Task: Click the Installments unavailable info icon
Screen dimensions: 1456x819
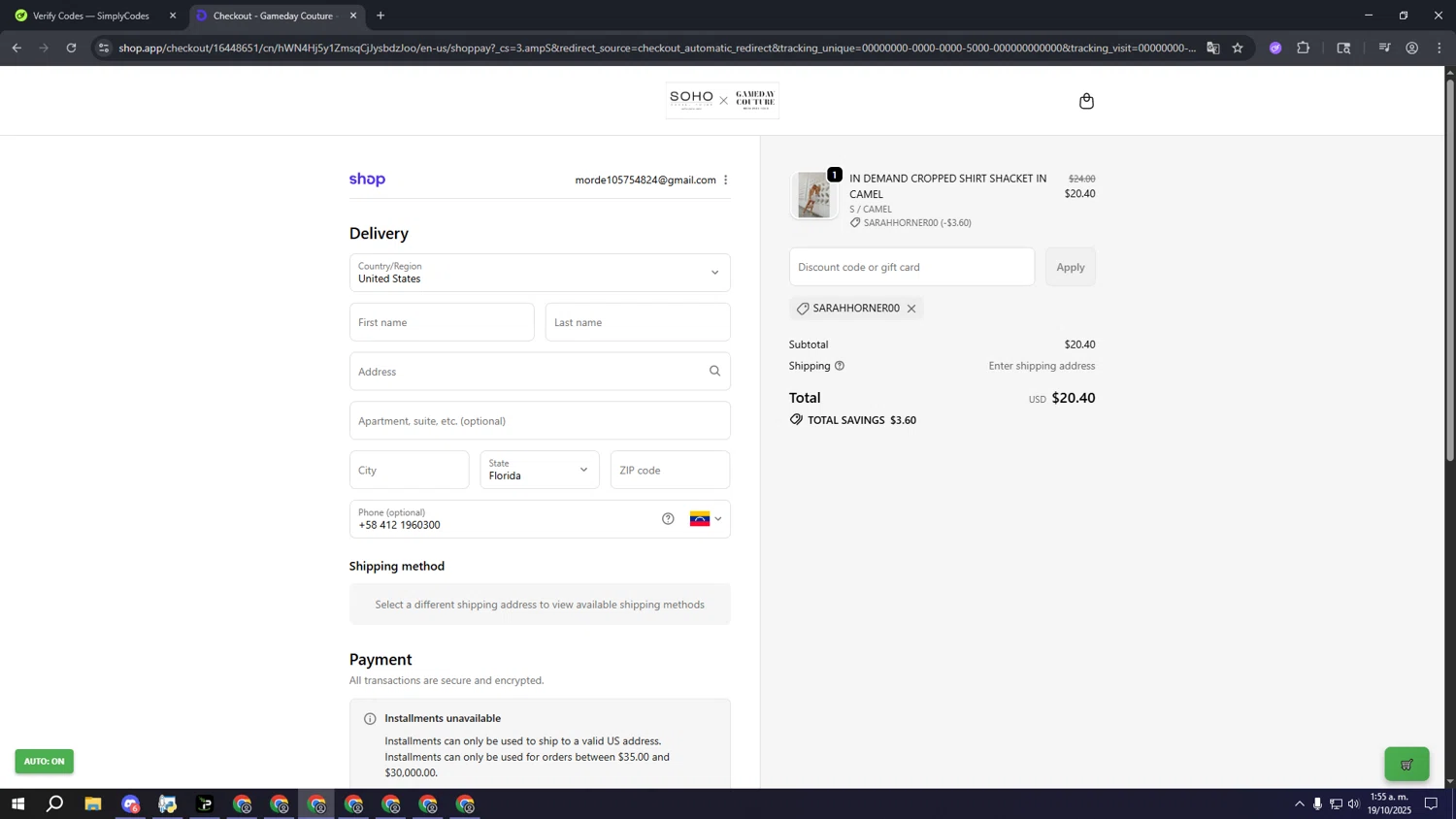Action: coord(370,719)
